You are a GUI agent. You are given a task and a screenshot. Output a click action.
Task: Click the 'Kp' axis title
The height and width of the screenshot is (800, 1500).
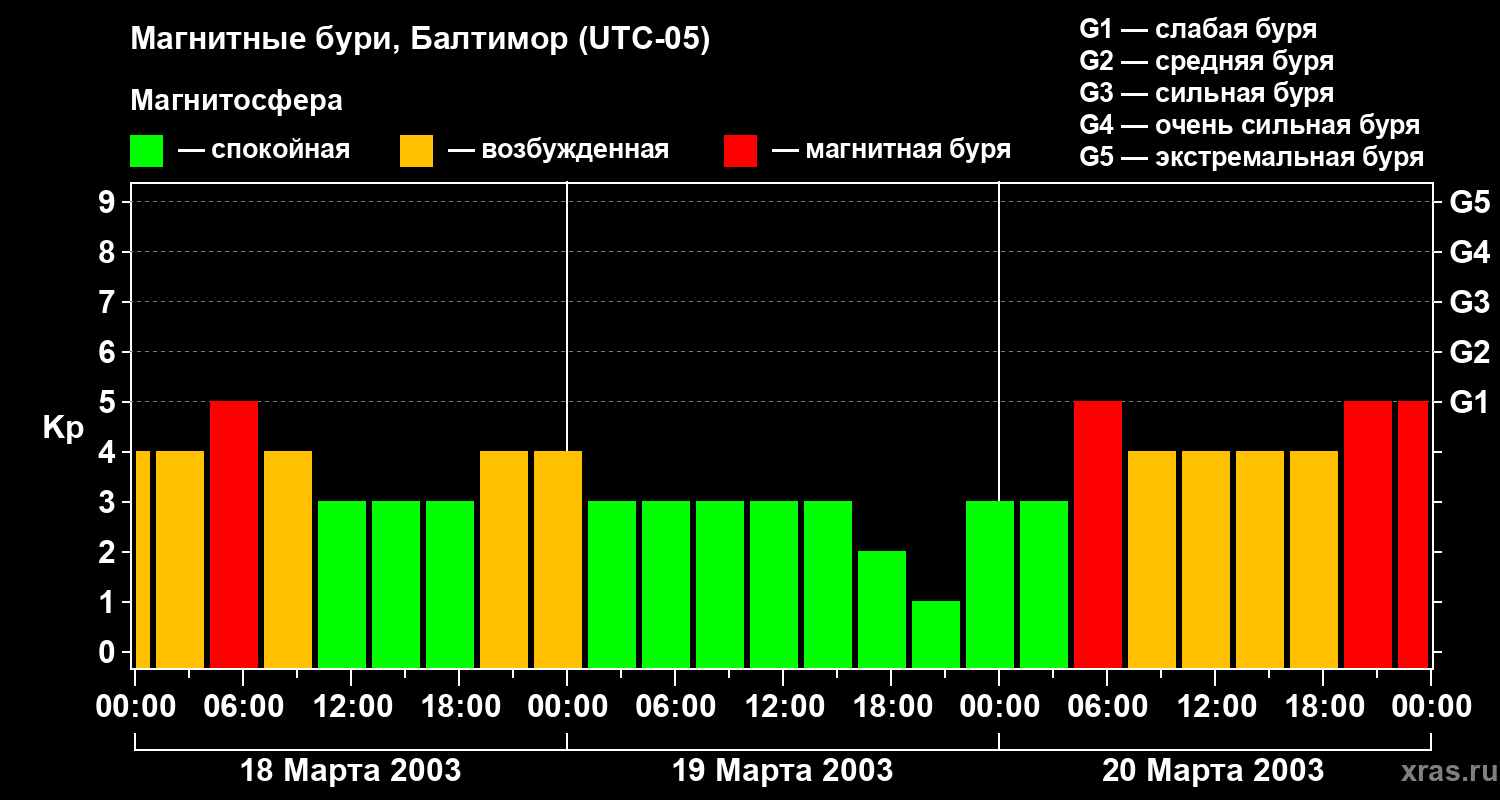click(x=63, y=427)
